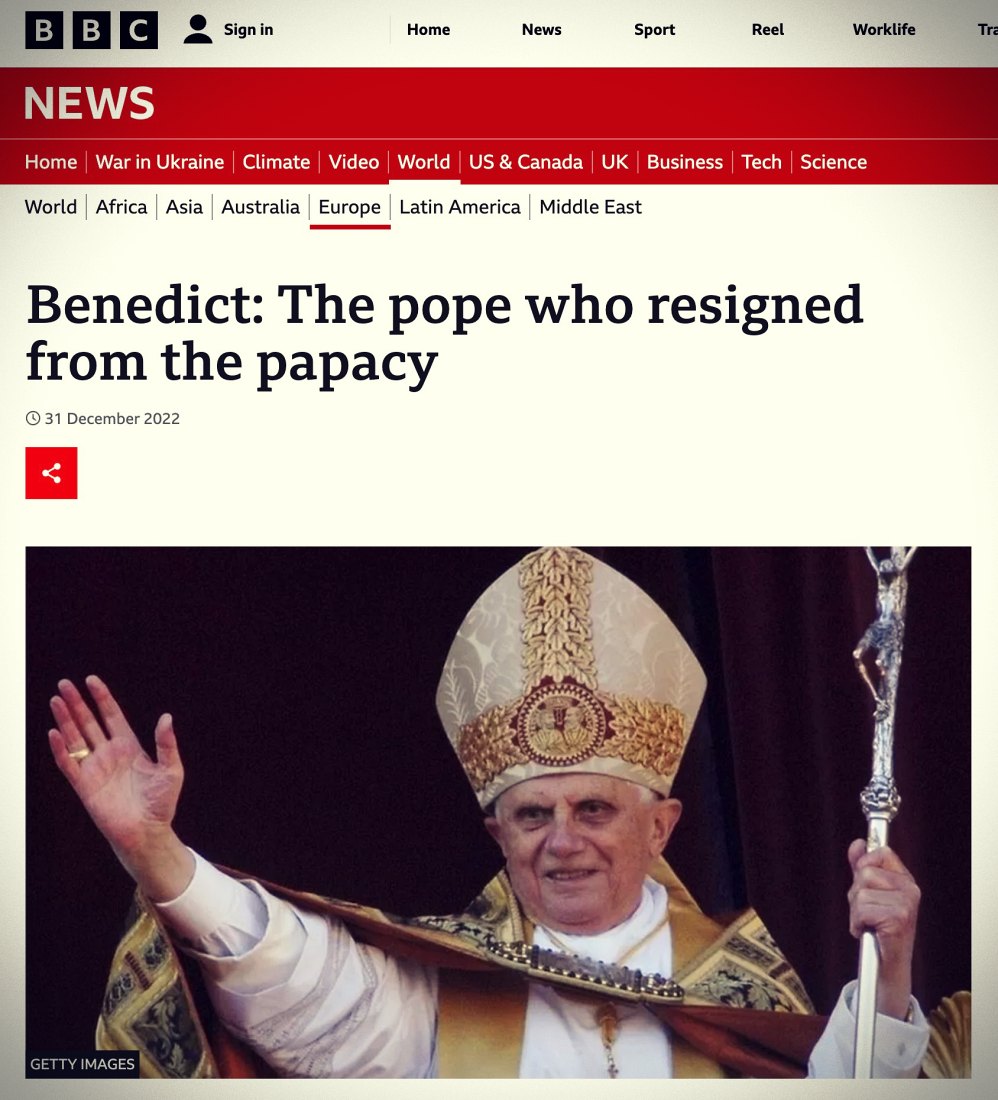Click the NEWS banner heading
This screenshot has height=1100, width=998.
pos(89,103)
